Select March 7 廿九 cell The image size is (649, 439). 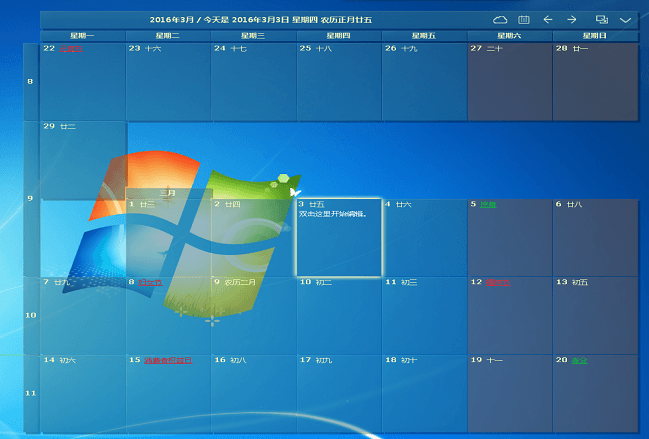[x=83, y=316]
